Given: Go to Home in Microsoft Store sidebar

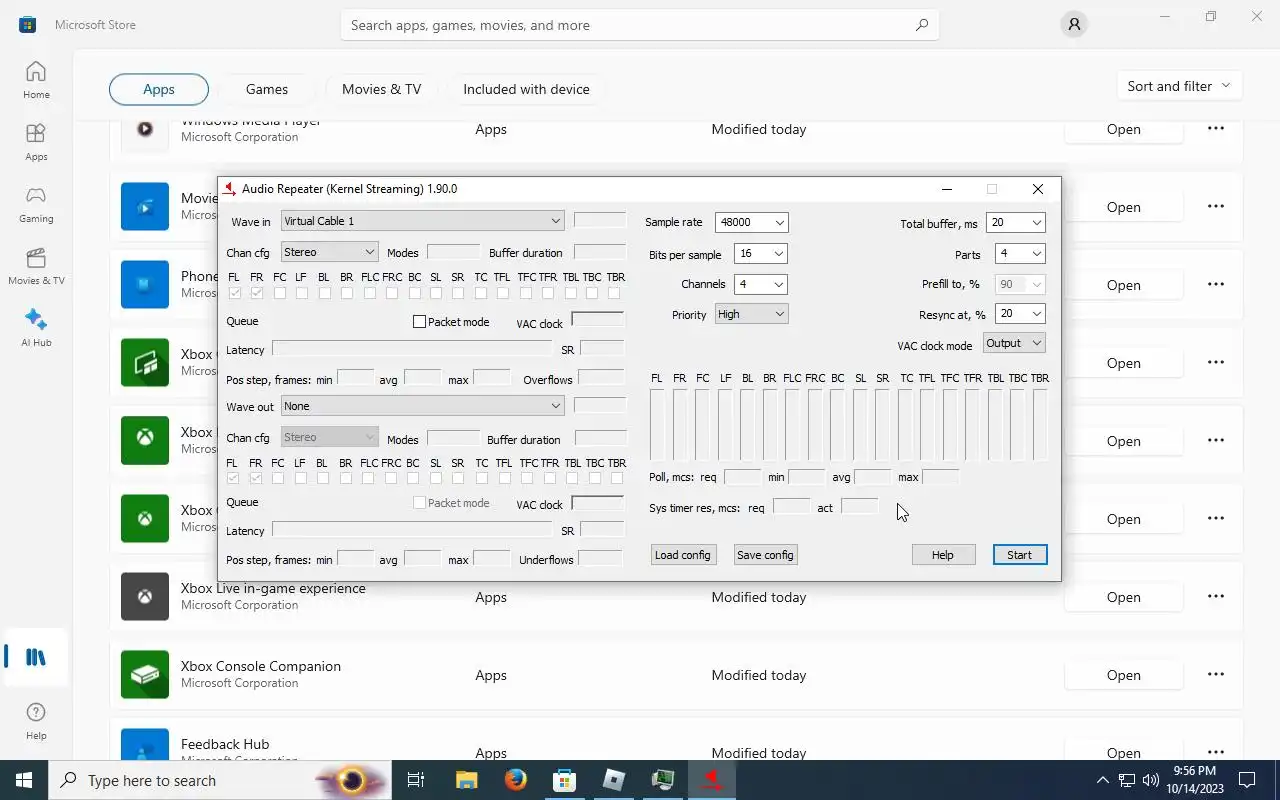Looking at the screenshot, I should tap(36, 80).
